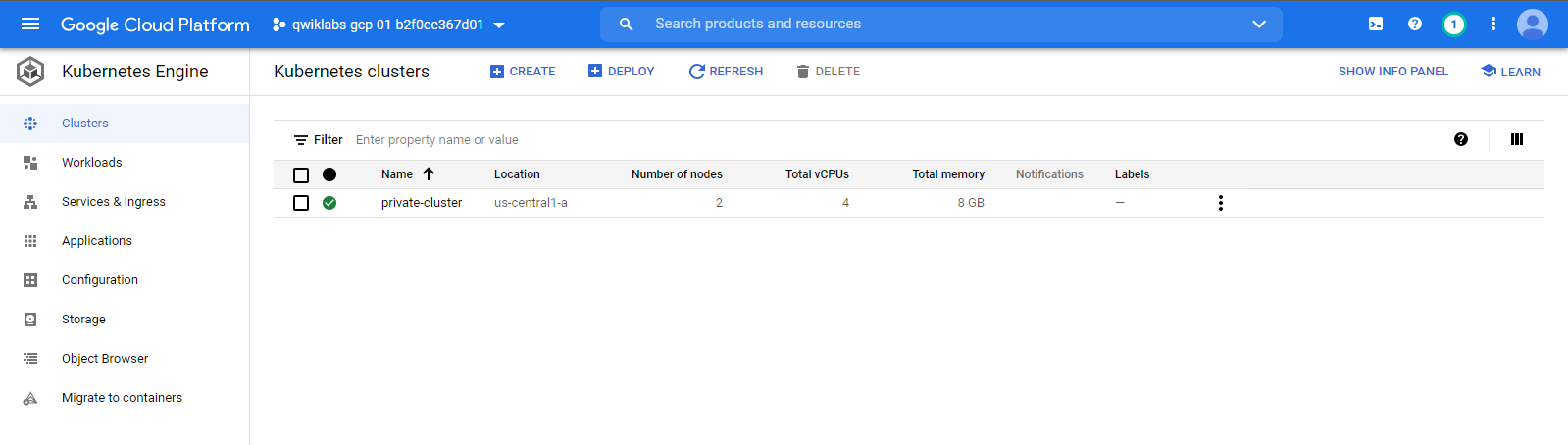Click SHOW INFO PANEL

(x=1393, y=72)
